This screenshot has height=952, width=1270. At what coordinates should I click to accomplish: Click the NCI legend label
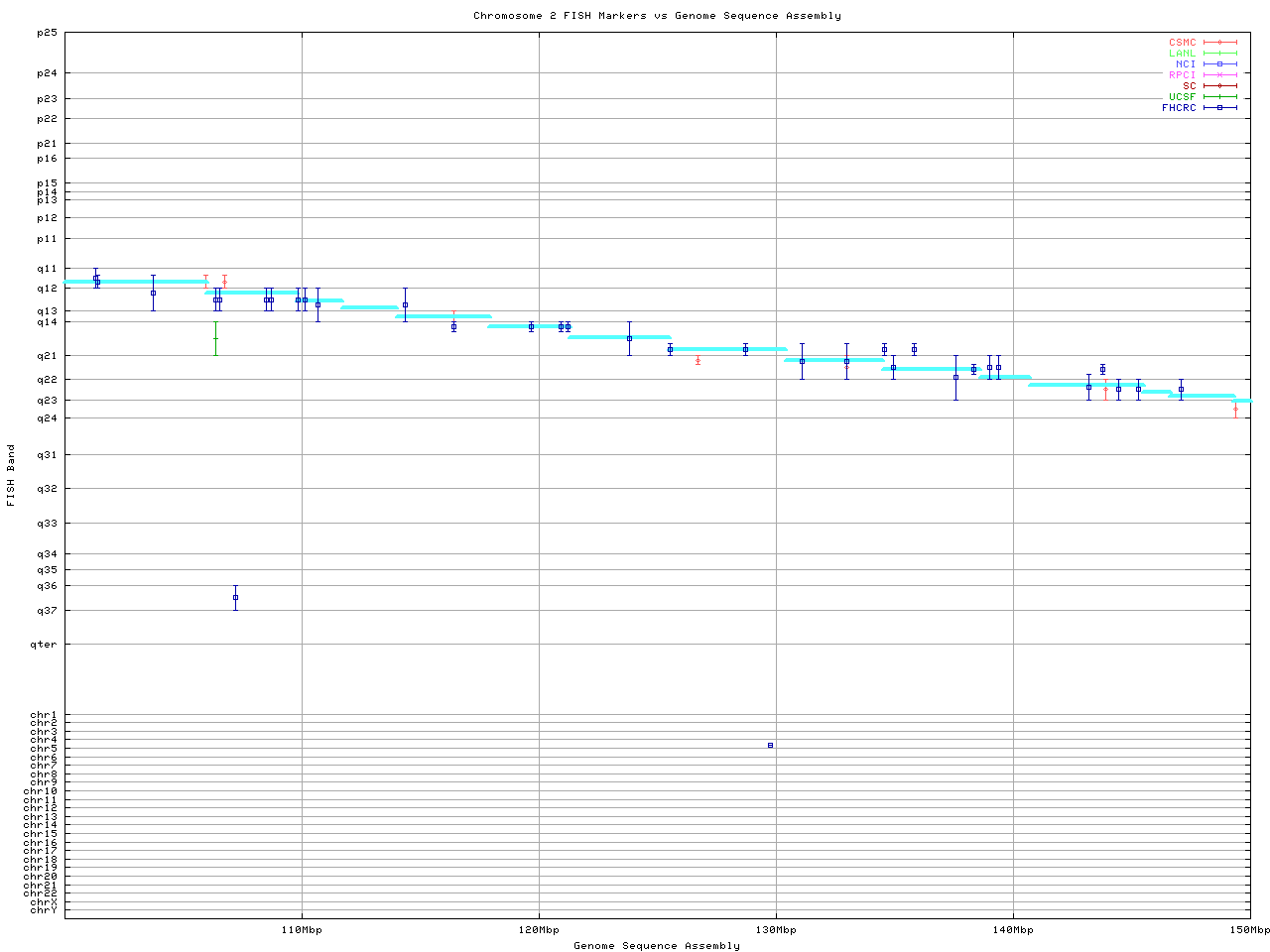click(x=1186, y=64)
